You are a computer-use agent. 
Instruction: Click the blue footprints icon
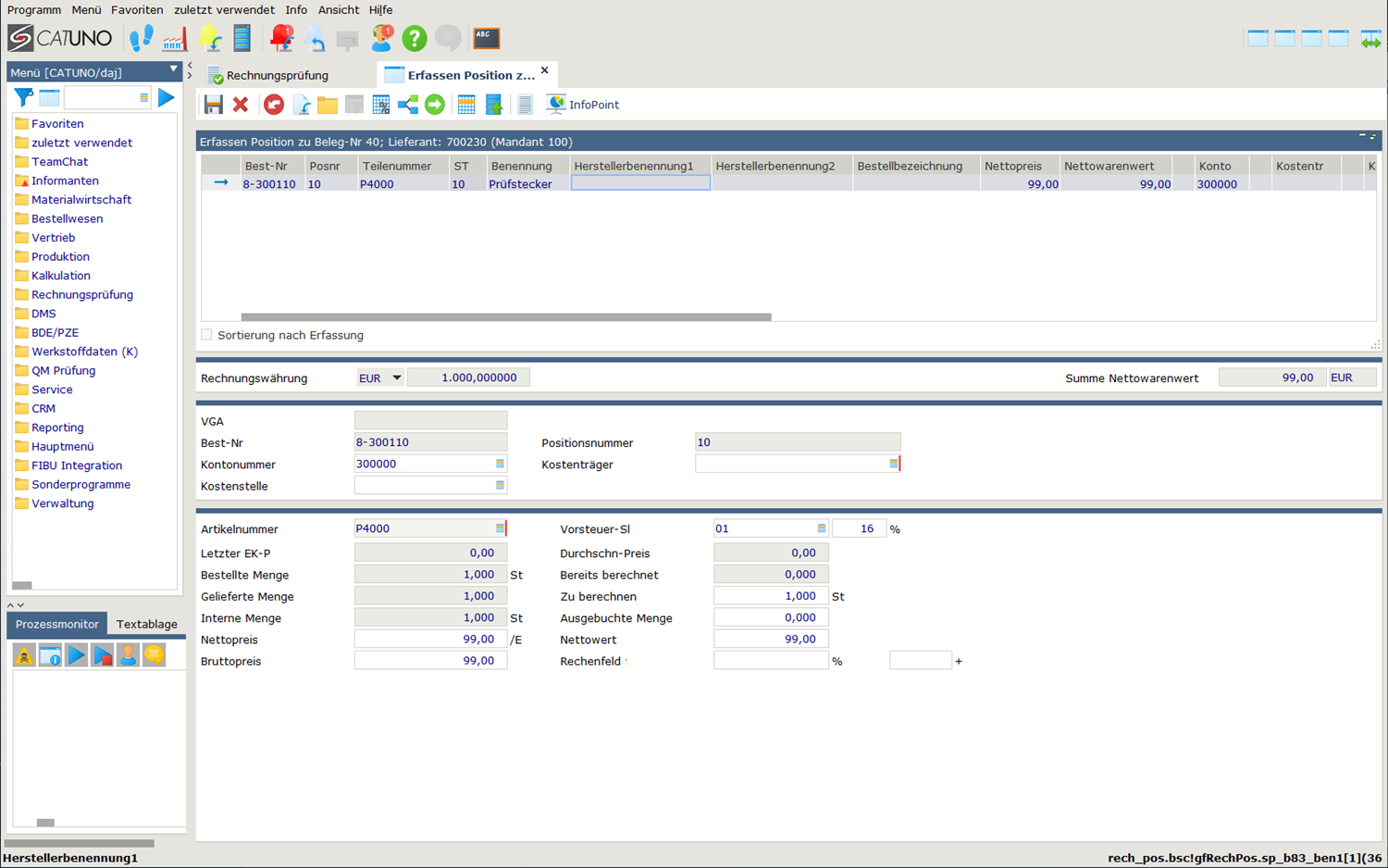pos(142,38)
